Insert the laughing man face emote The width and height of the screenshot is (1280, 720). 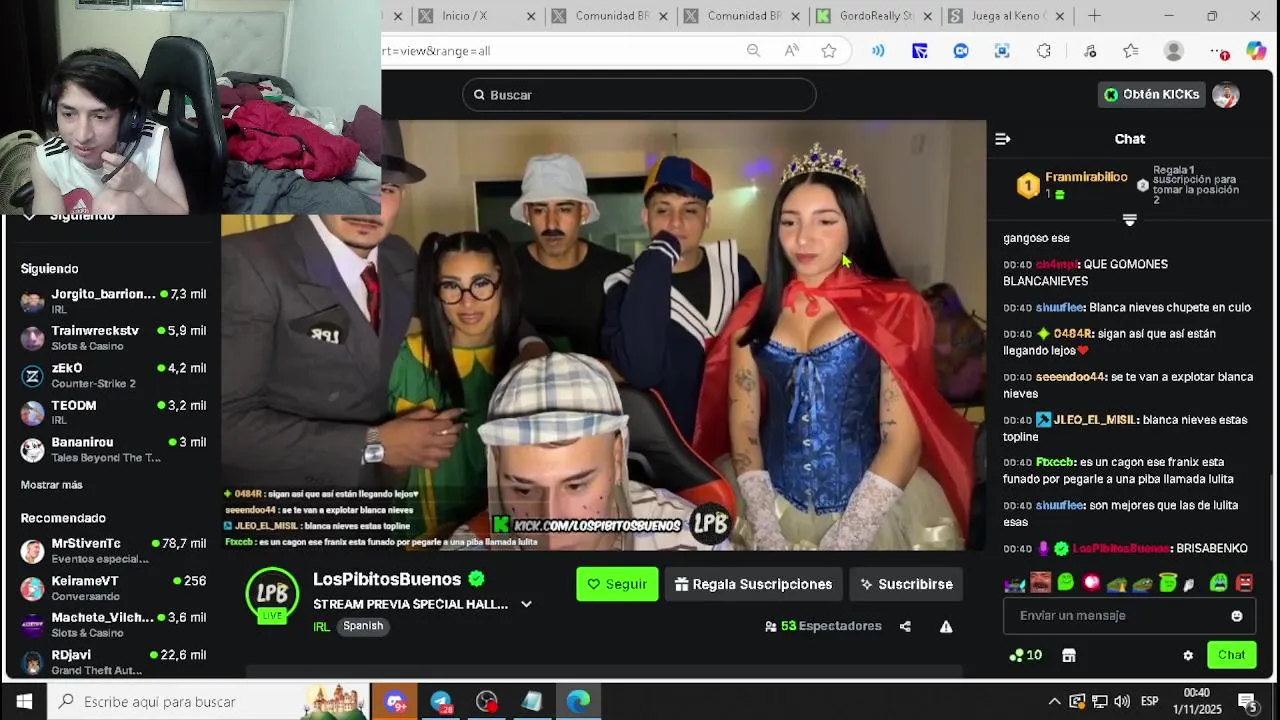(x=1040, y=582)
